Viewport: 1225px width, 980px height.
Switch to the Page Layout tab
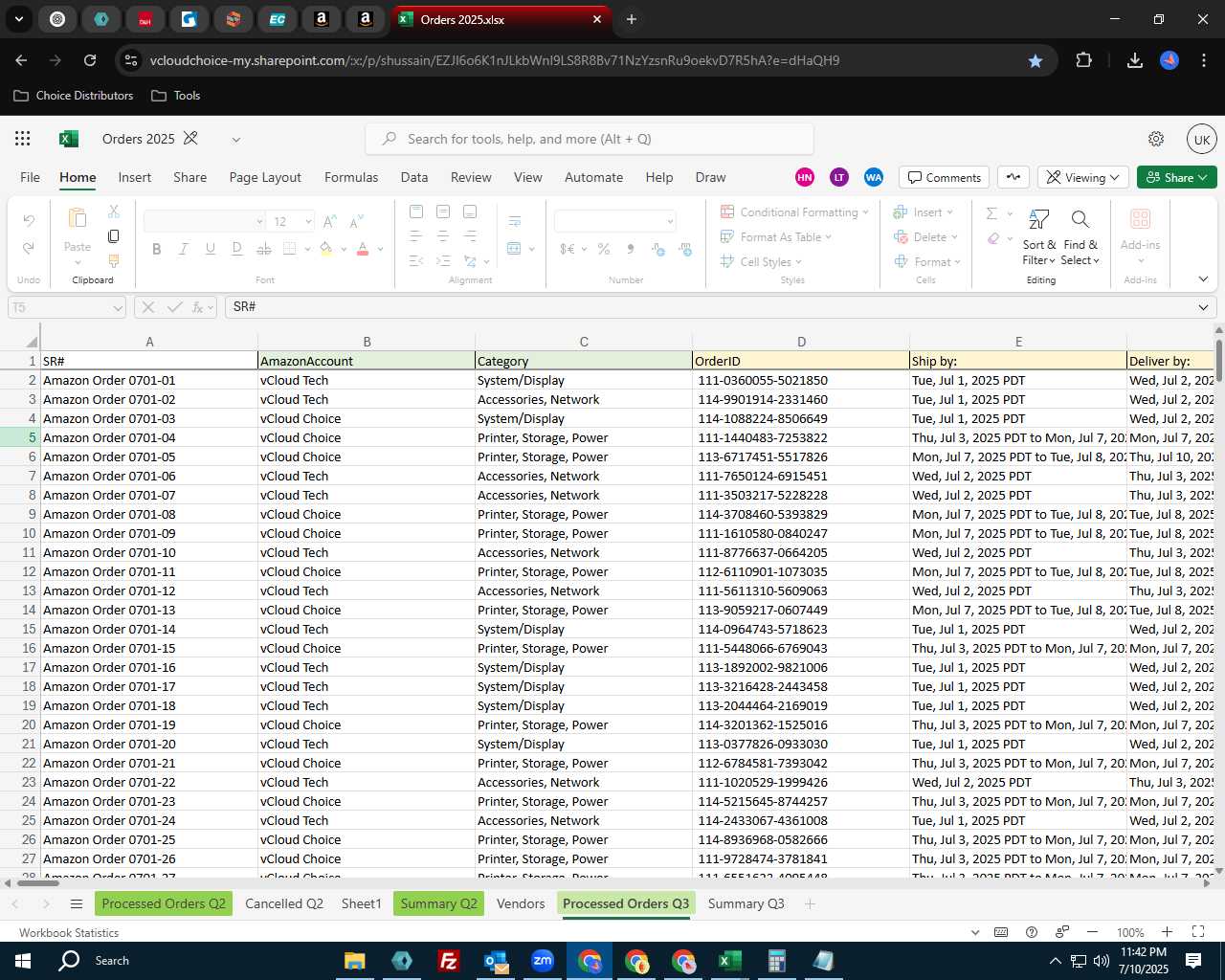(265, 177)
